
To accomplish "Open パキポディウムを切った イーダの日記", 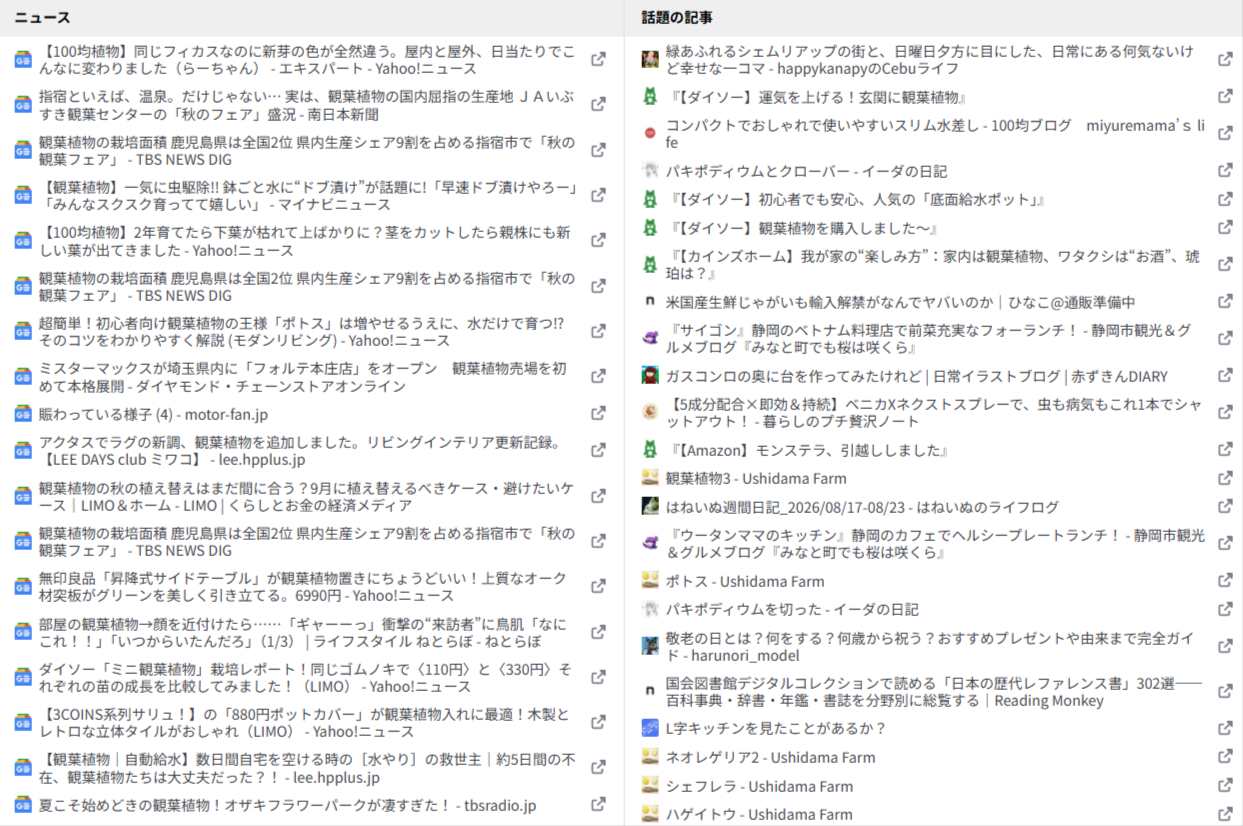I will pos(792,609).
